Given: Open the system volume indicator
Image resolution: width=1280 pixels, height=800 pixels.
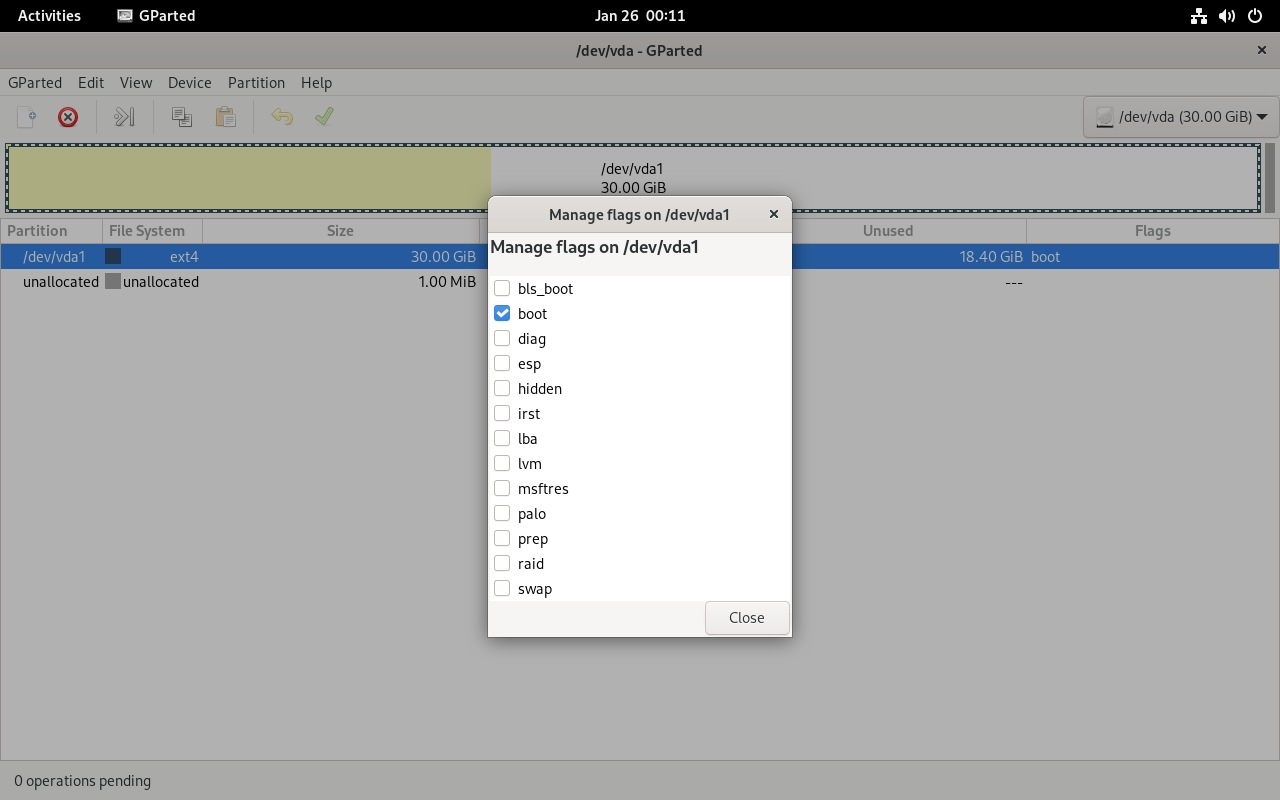Looking at the screenshot, I should click(x=1227, y=16).
